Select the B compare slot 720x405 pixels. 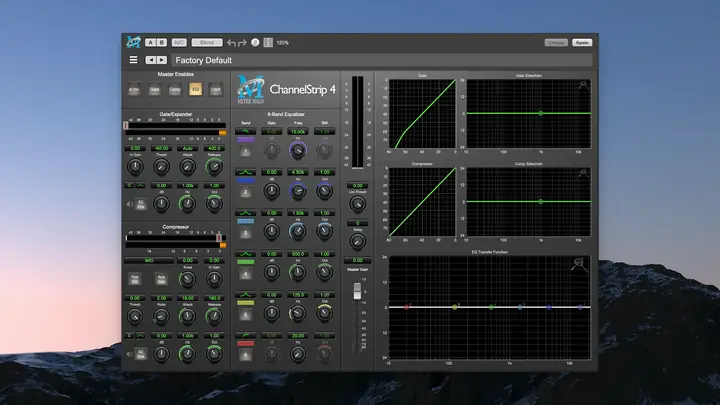point(162,43)
